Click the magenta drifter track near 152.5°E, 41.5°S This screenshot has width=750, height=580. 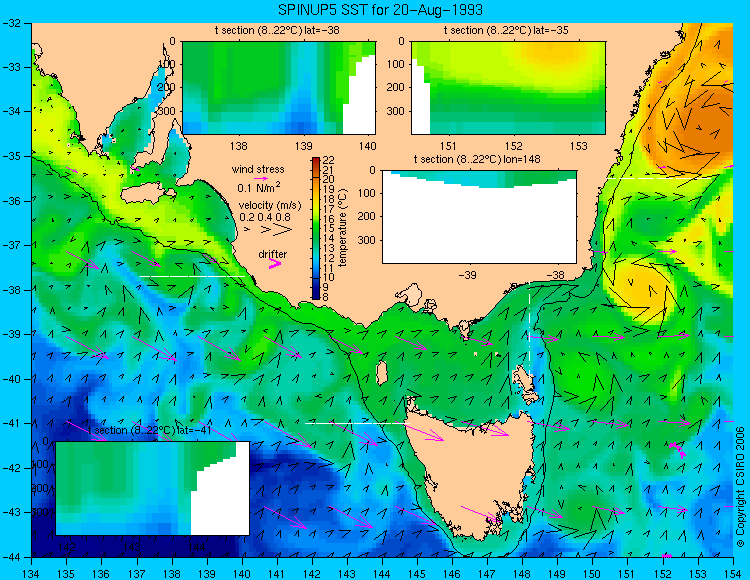tap(677, 449)
